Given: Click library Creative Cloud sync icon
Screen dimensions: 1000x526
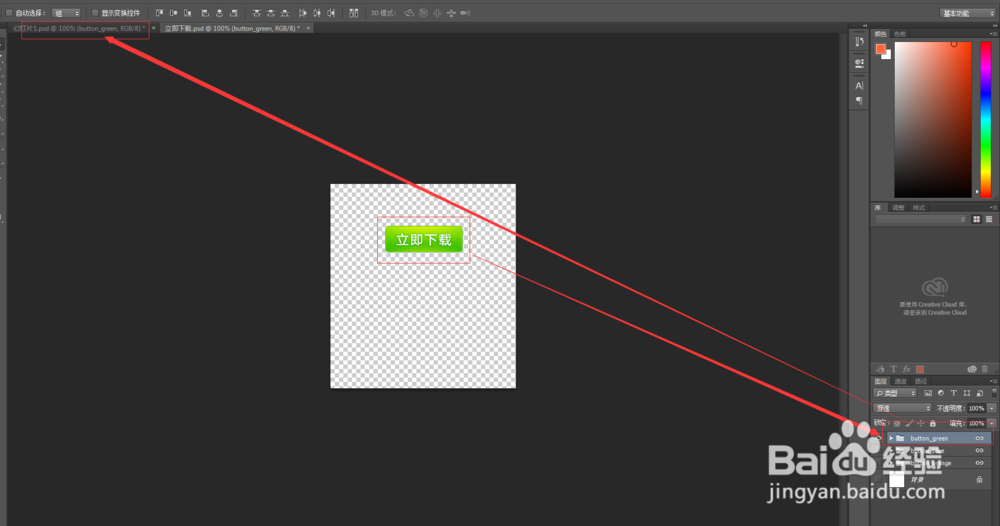Looking at the screenshot, I should click(972, 369).
